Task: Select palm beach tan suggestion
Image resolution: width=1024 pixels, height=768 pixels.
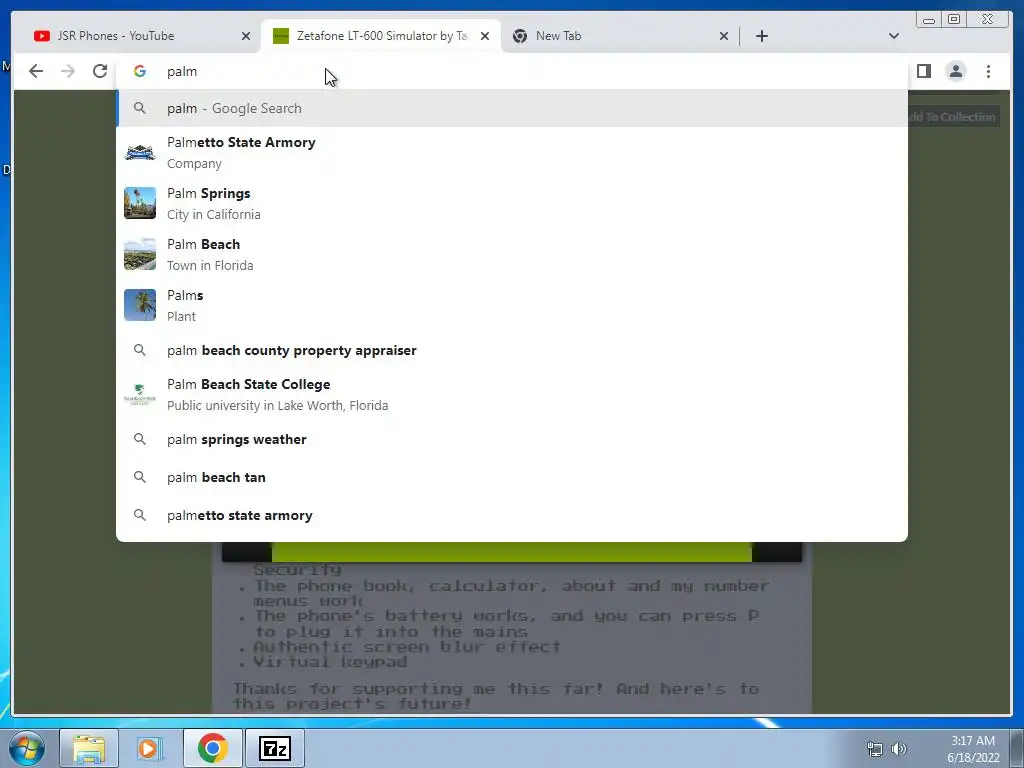Action: click(x=512, y=477)
